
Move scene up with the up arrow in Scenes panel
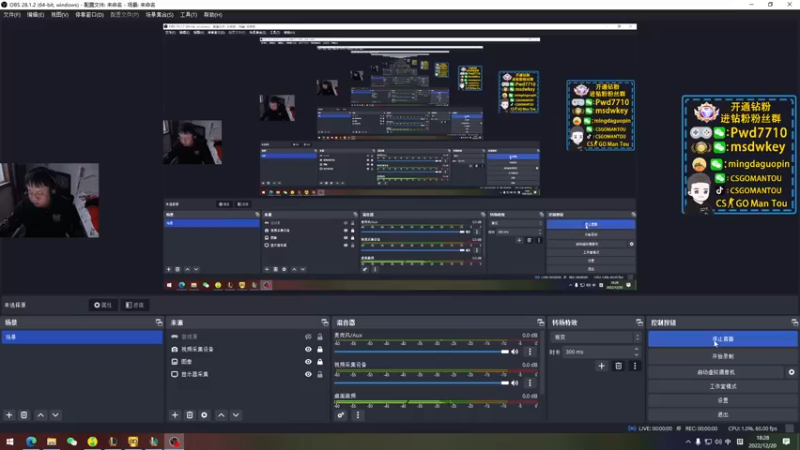point(41,415)
